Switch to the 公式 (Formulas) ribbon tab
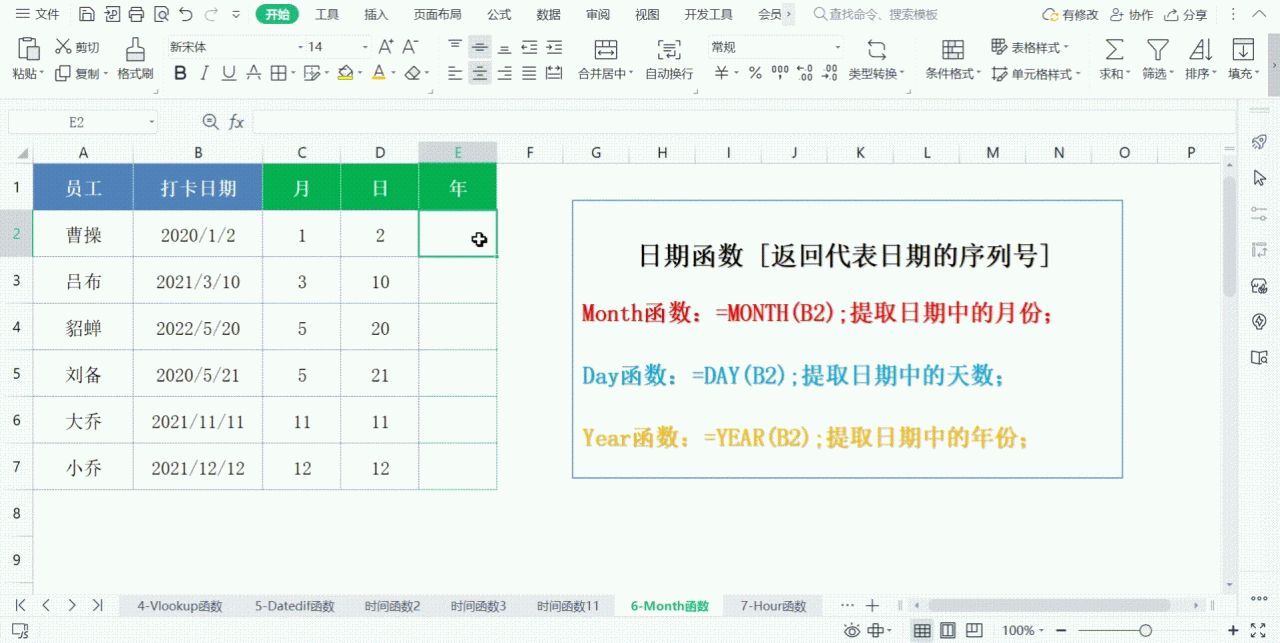Screen dimensions: 1280x643 pos(499,15)
